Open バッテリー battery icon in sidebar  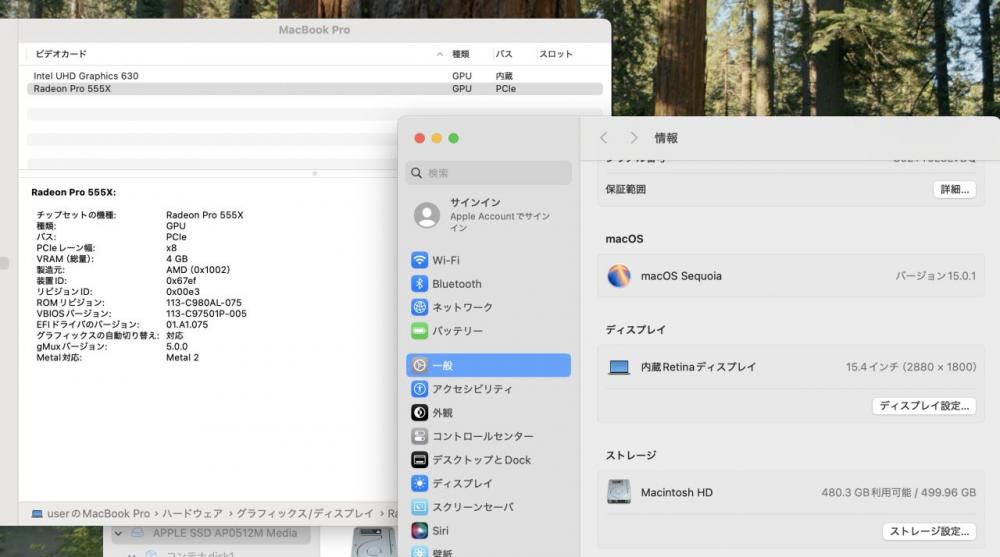point(419,331)
